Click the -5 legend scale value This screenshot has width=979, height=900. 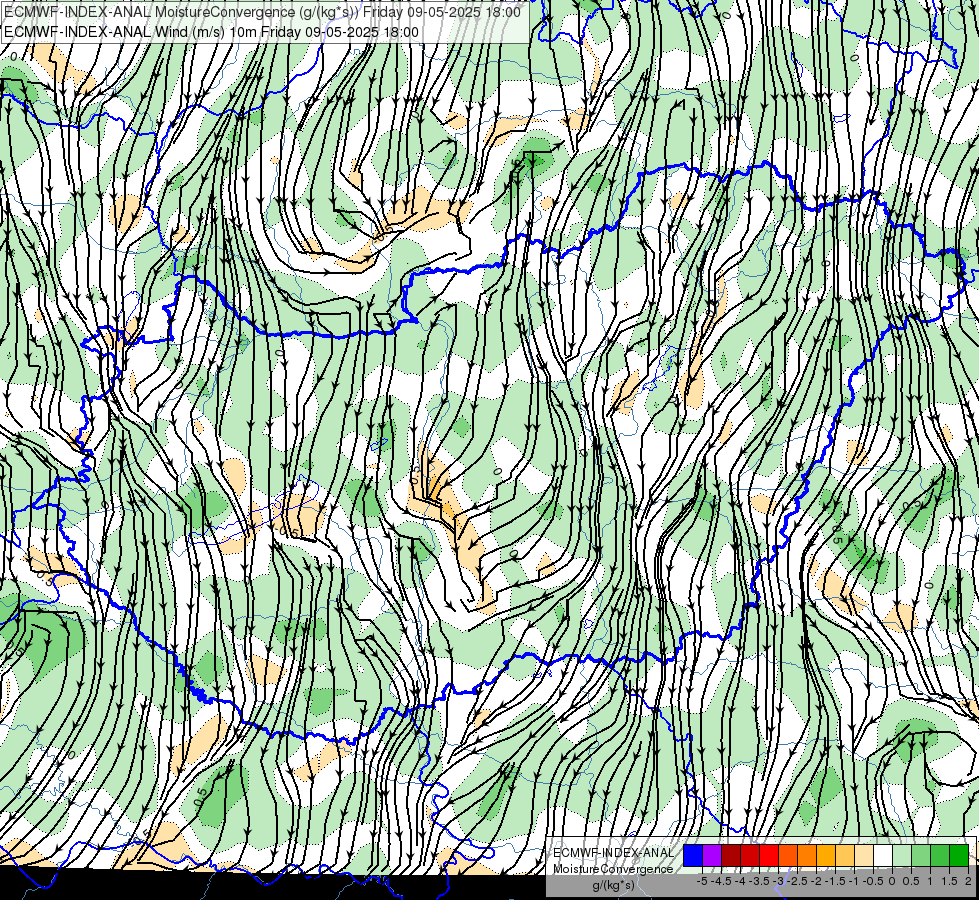coord(702,881)
